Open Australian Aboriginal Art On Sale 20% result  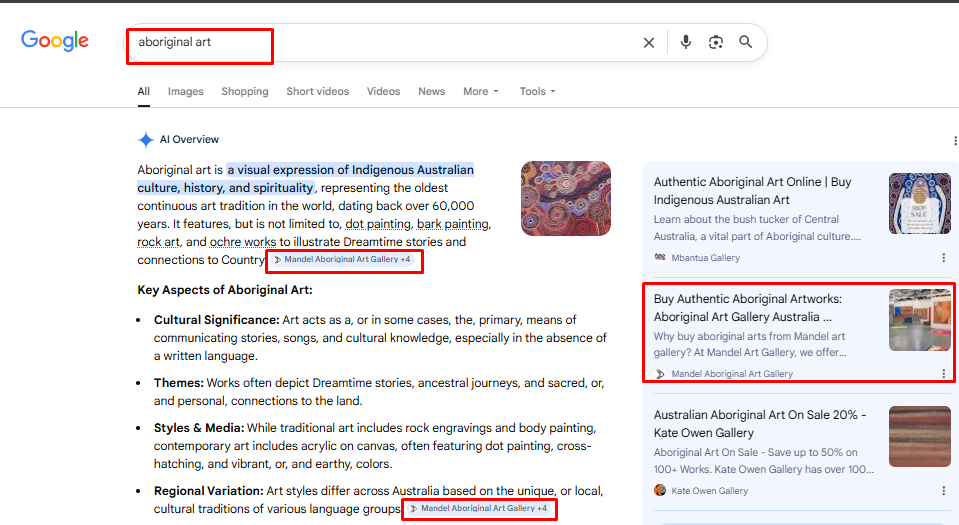click(x=760, y=423)
